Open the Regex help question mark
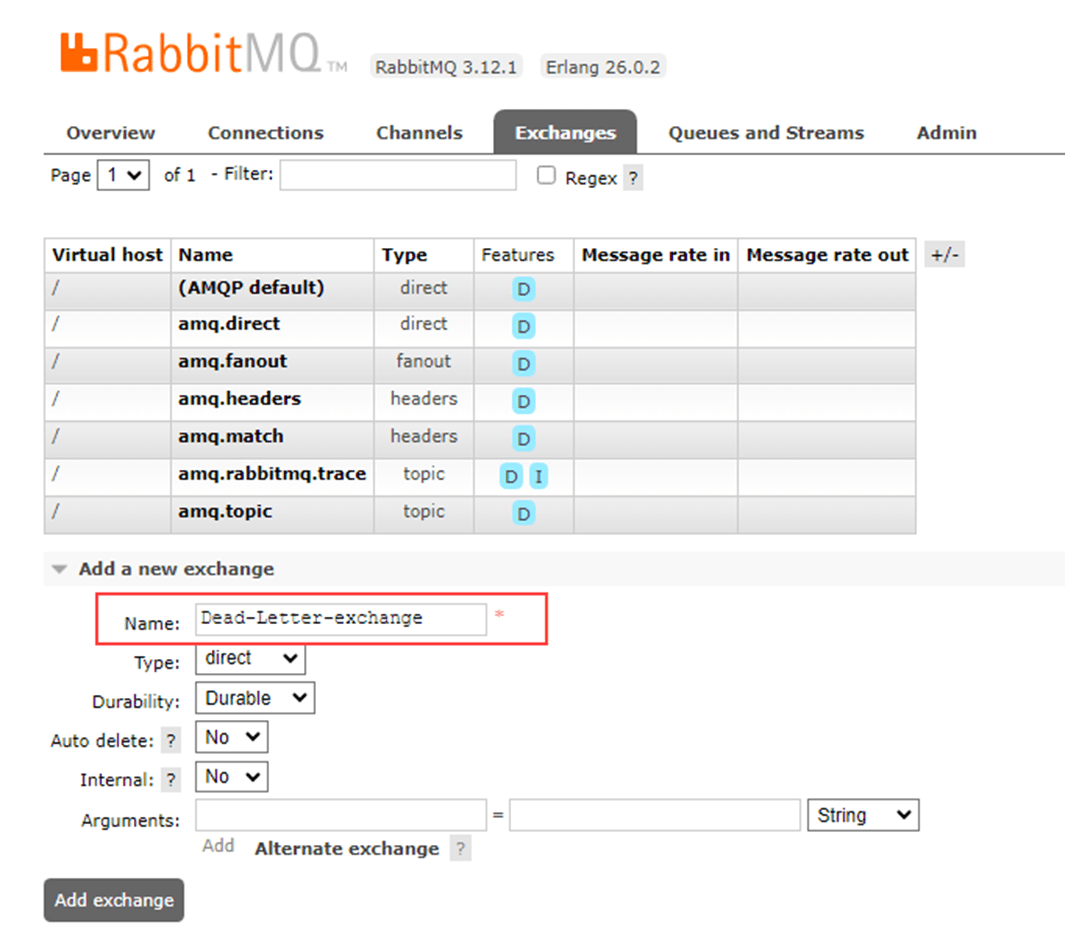Image resolution: width=1065 pixels, height=933 pixels. coord(633,179)
